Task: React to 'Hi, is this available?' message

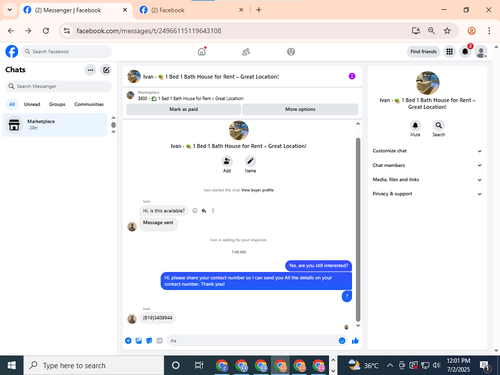Action: click(195, 211)
